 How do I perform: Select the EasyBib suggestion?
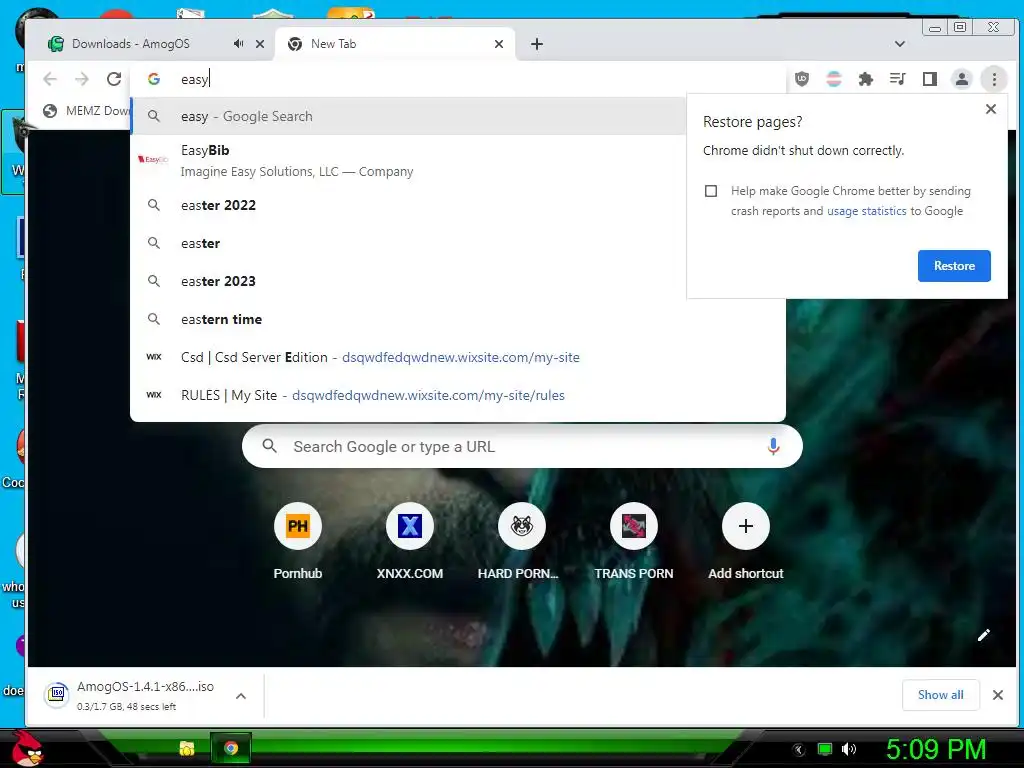[409, 161]
